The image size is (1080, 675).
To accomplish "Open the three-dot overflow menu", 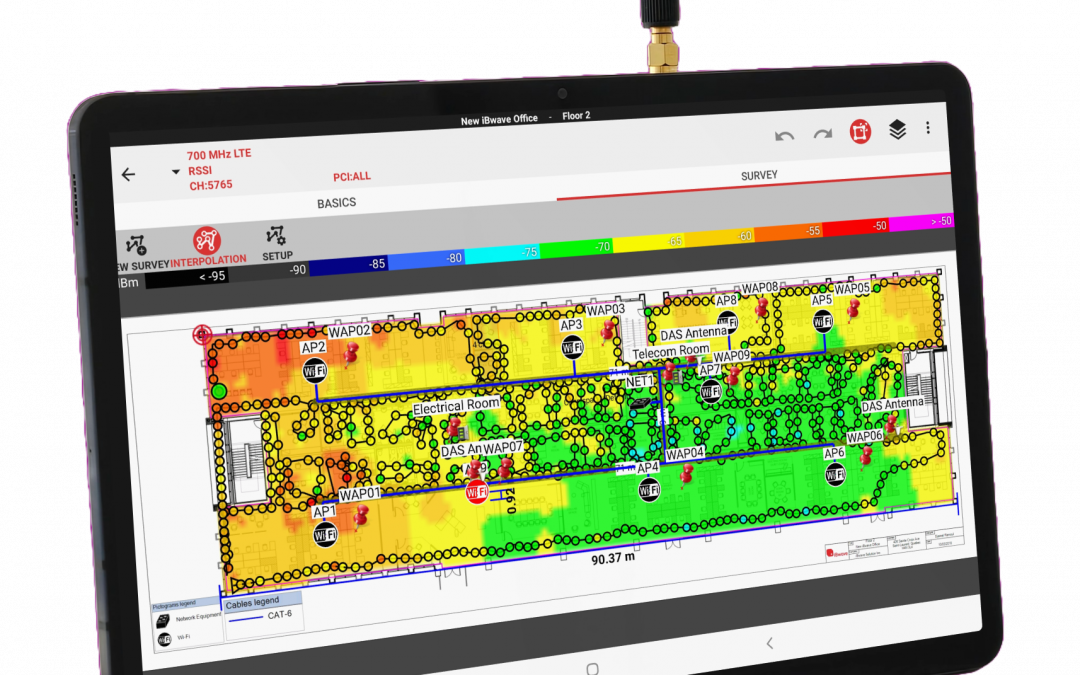I will click(x=928, y=127).
